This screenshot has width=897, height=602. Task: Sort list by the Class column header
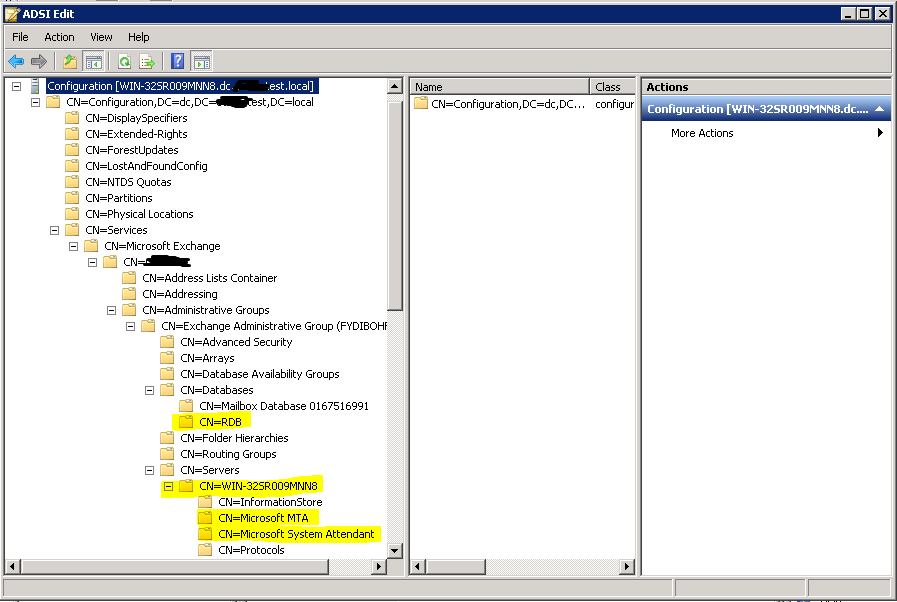tap(612, 87)
